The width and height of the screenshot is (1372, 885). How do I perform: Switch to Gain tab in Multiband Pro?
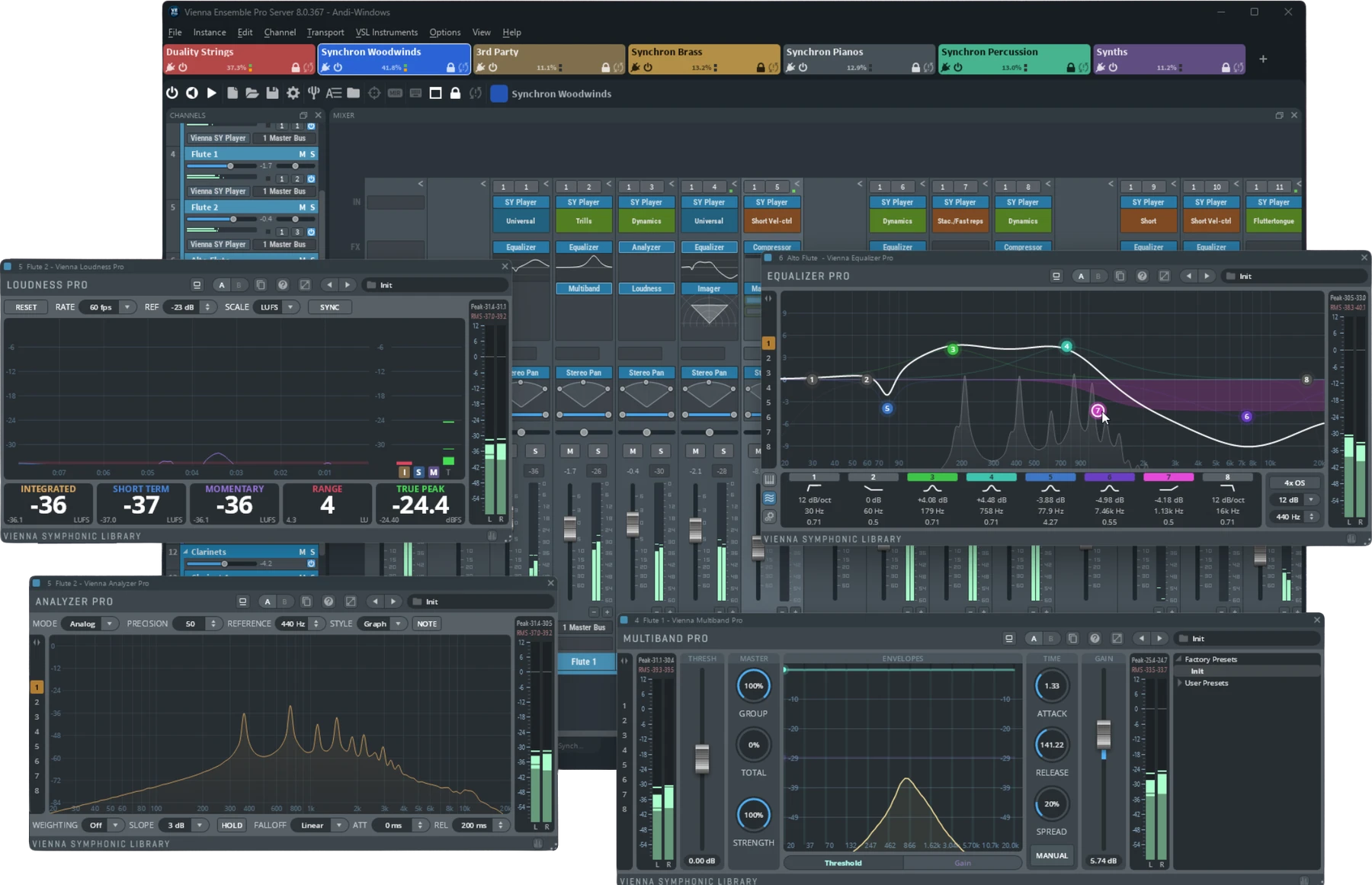[962, 863]
